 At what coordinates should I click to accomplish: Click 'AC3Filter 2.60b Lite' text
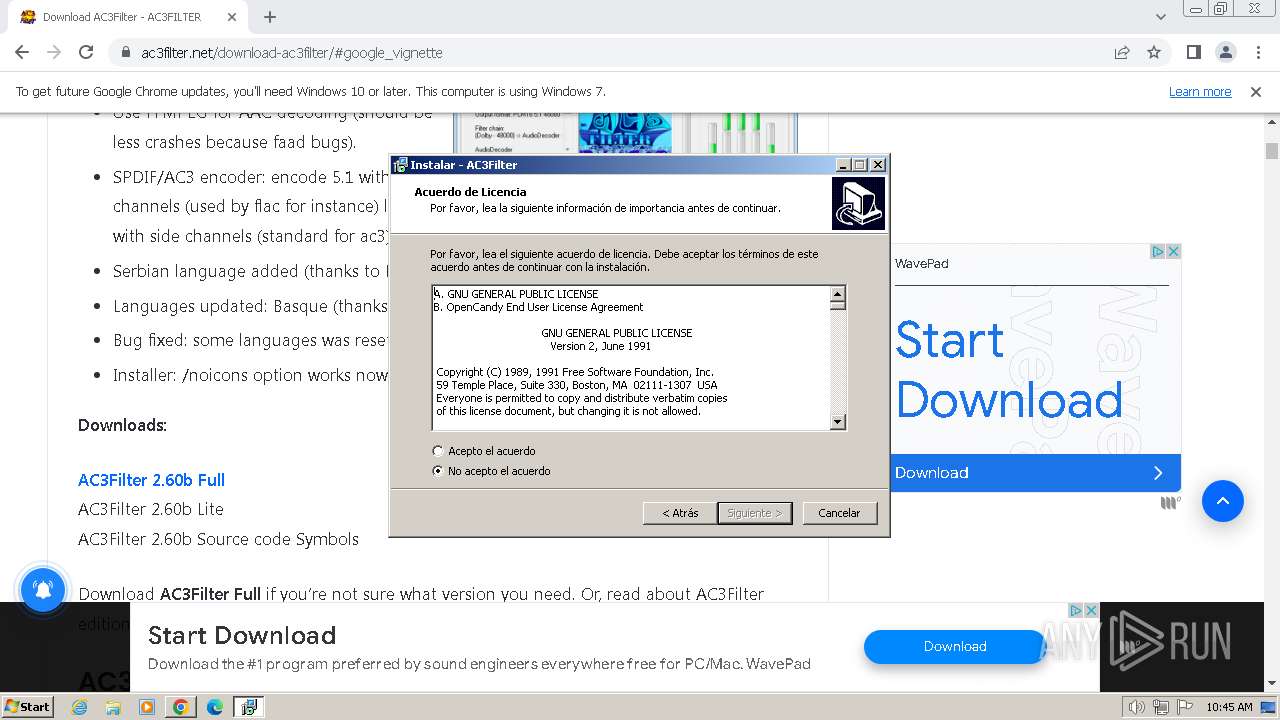[151, 509]
